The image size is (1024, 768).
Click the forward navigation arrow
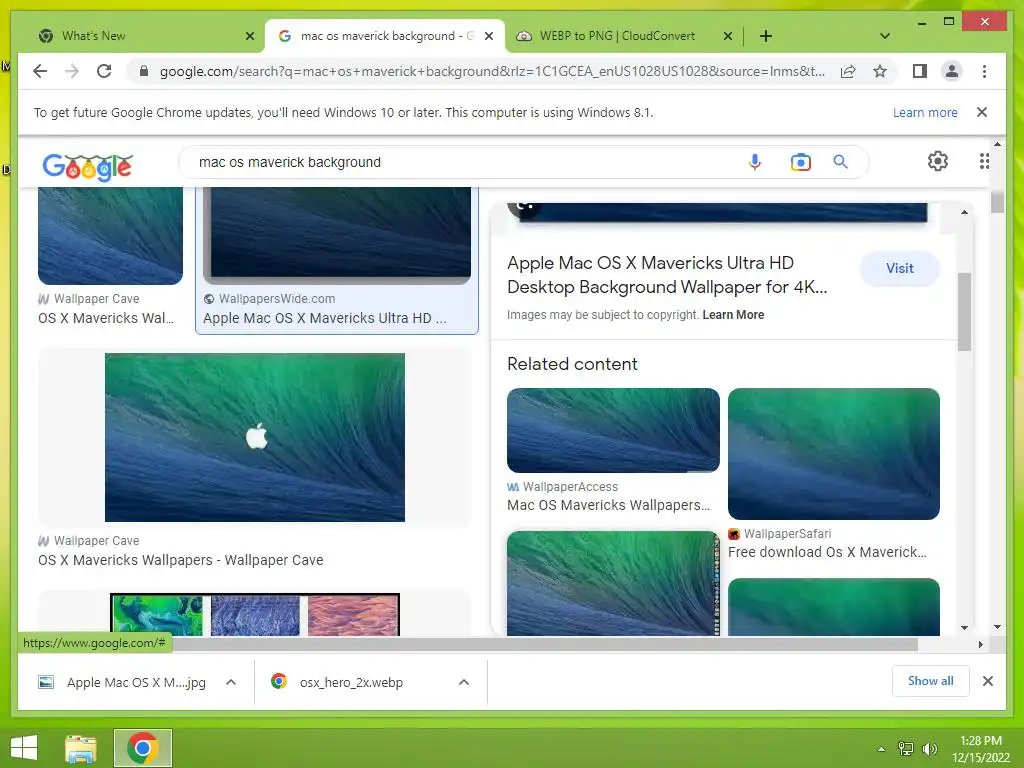(72, 71)
